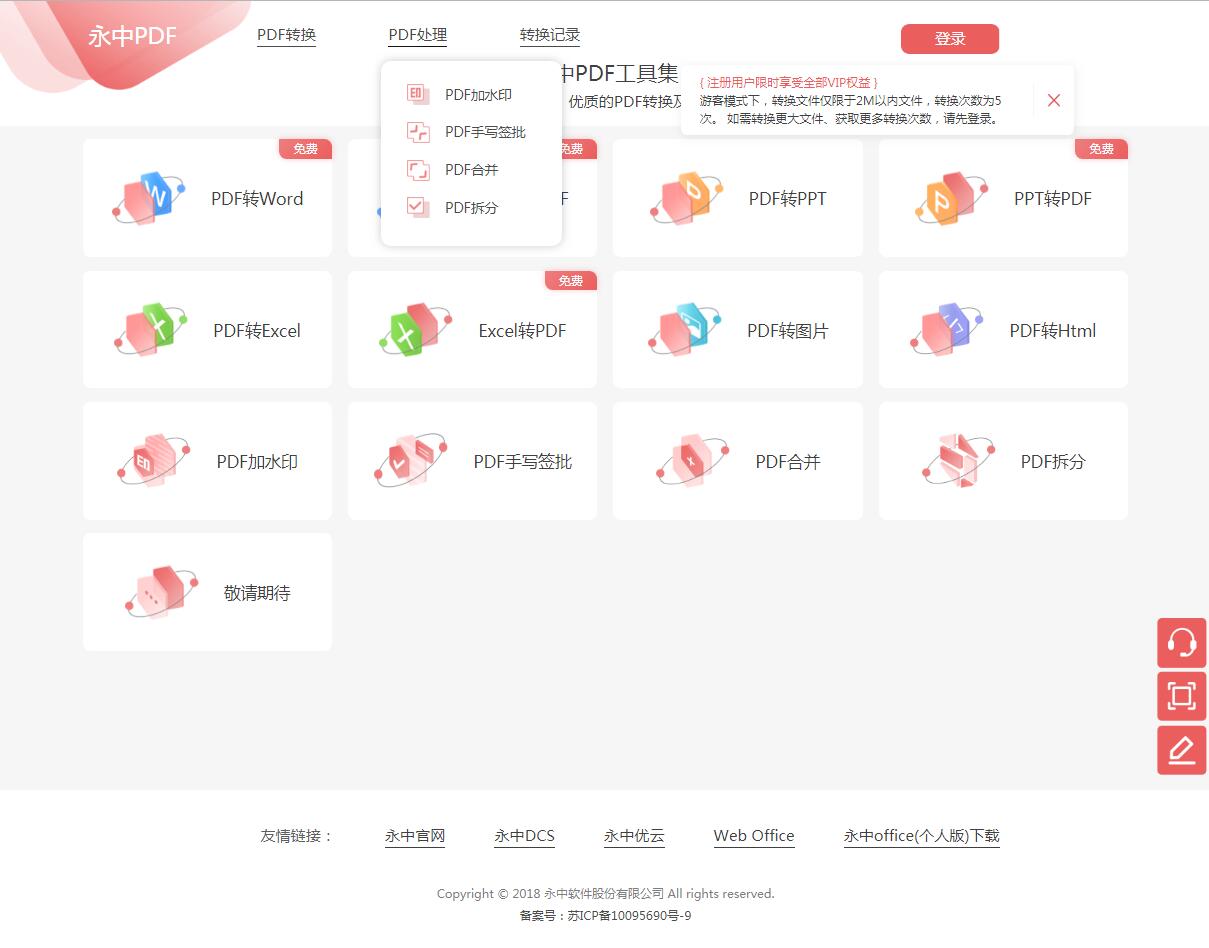
Task: Select PDF合并 from dropdown menu
Action: [472, 170]
